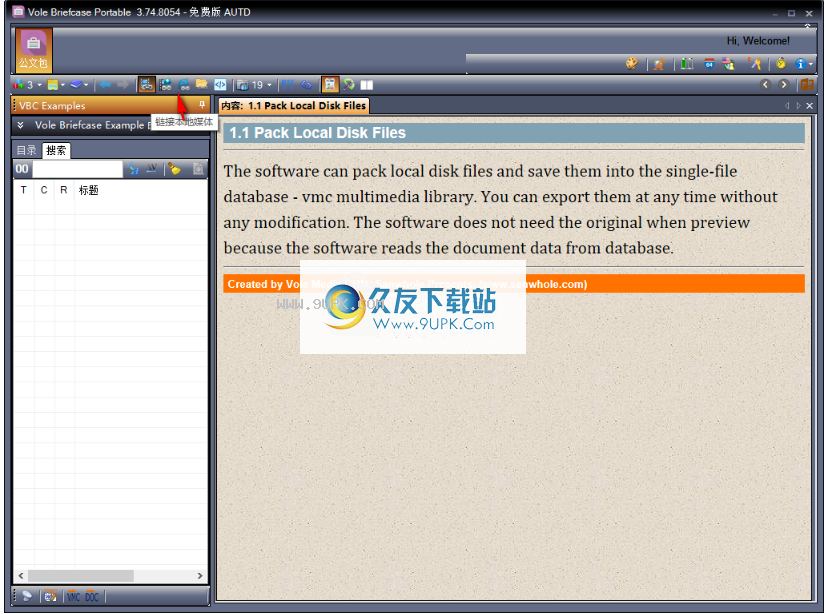Open the color palette theme icon
Viewport: 826px width, 614px height.
[631, 64]
